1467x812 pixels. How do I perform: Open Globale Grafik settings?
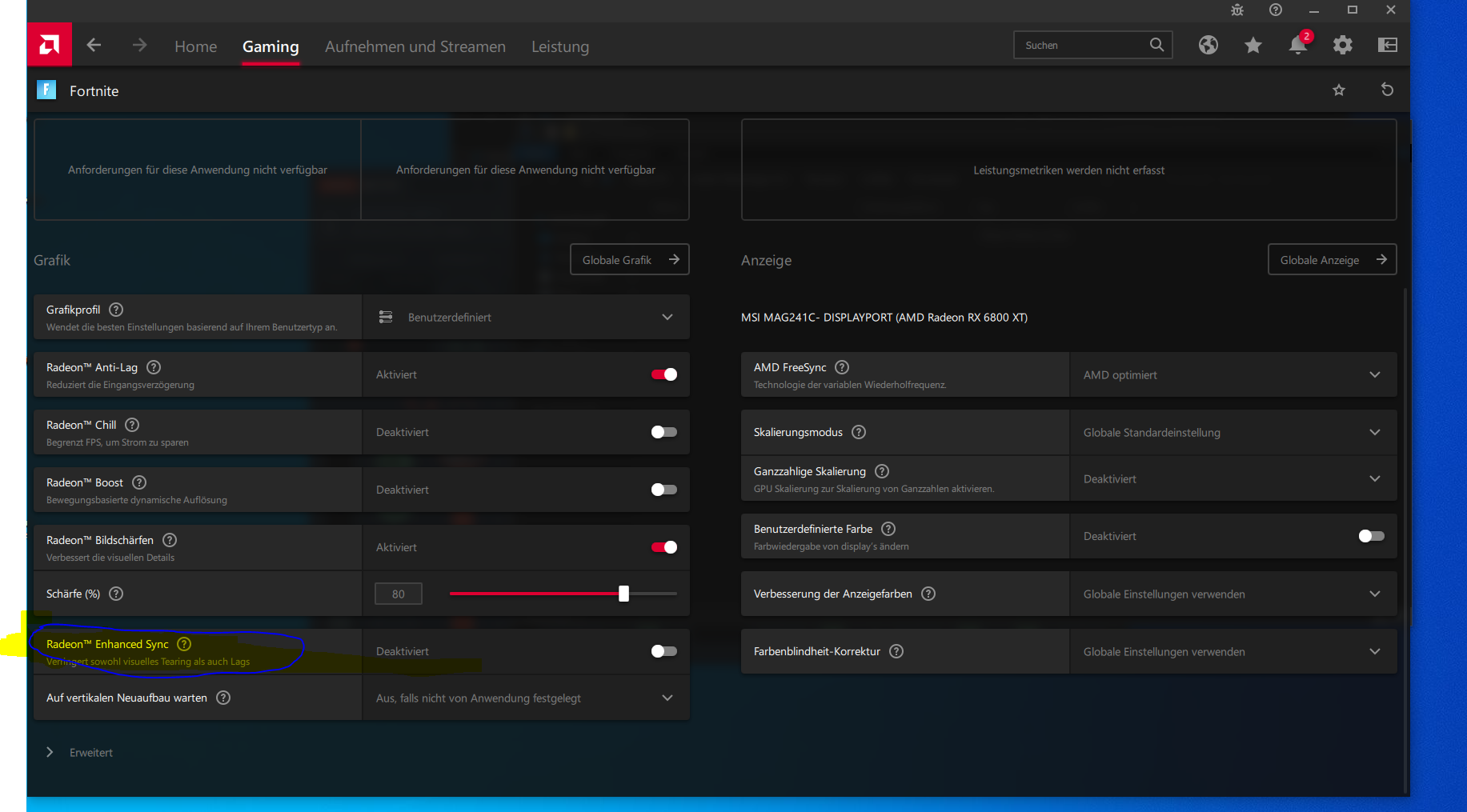pyautogui.click(x=630, y=259)
